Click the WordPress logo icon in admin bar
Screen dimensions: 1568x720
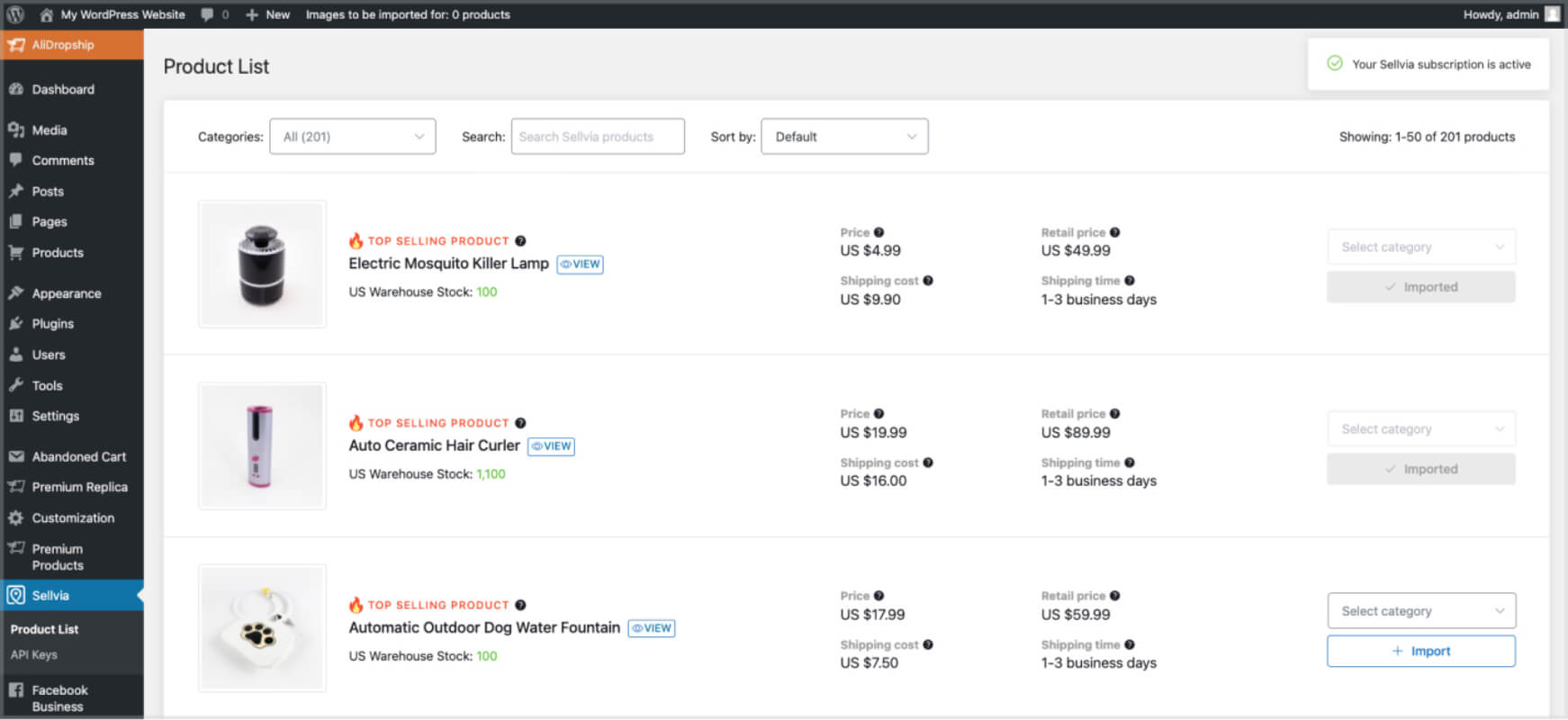[15, 14]
